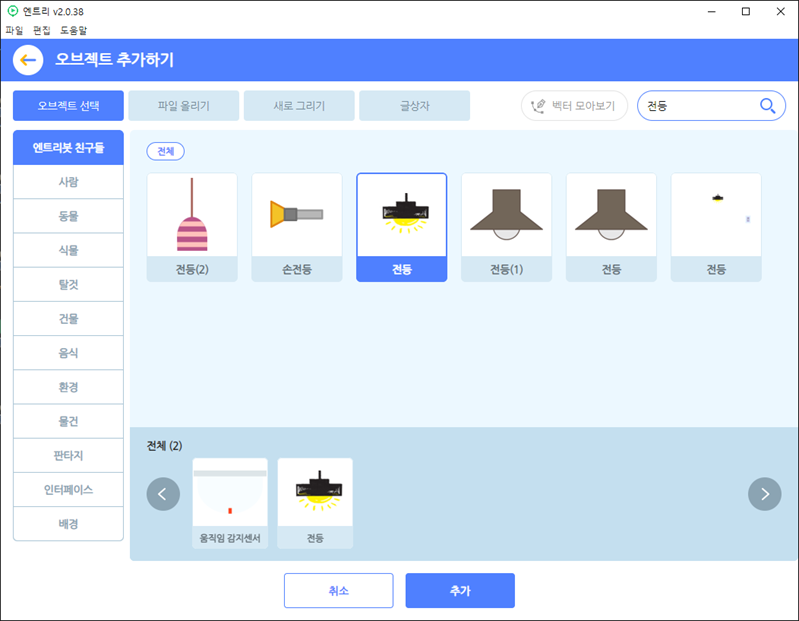Select the striped lamp 전등(2) object
The width and height of the screenshot is (799, 621).
(x=192, y=227)
